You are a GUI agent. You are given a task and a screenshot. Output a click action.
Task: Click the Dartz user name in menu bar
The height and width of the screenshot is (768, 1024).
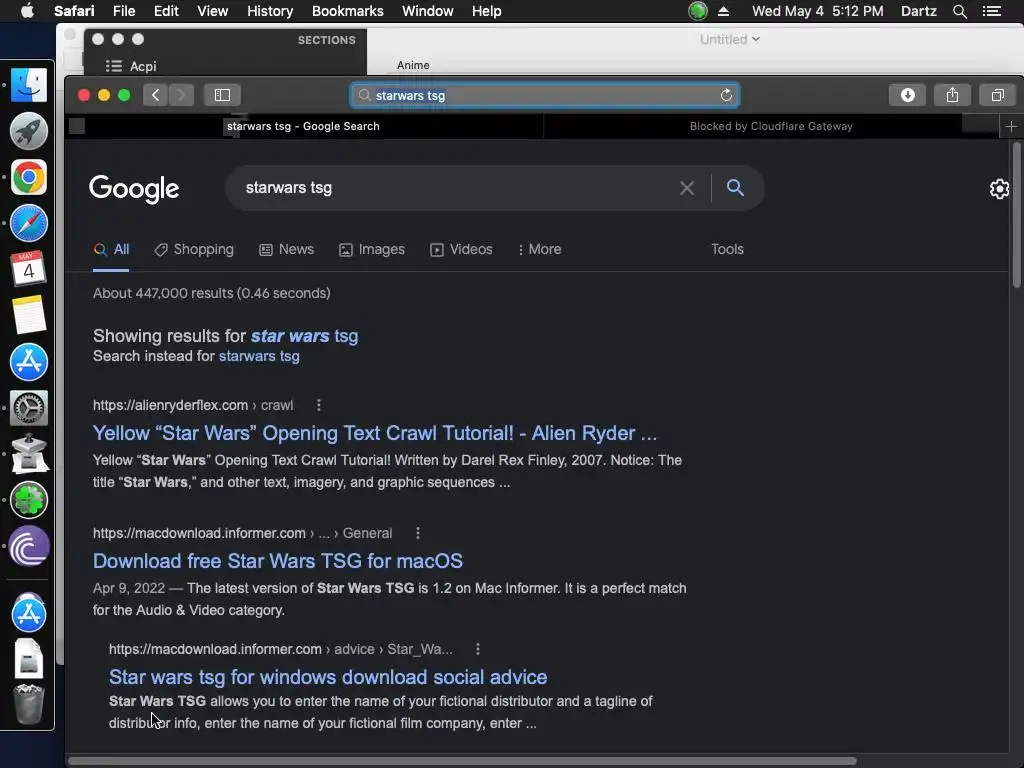(918, 11)
